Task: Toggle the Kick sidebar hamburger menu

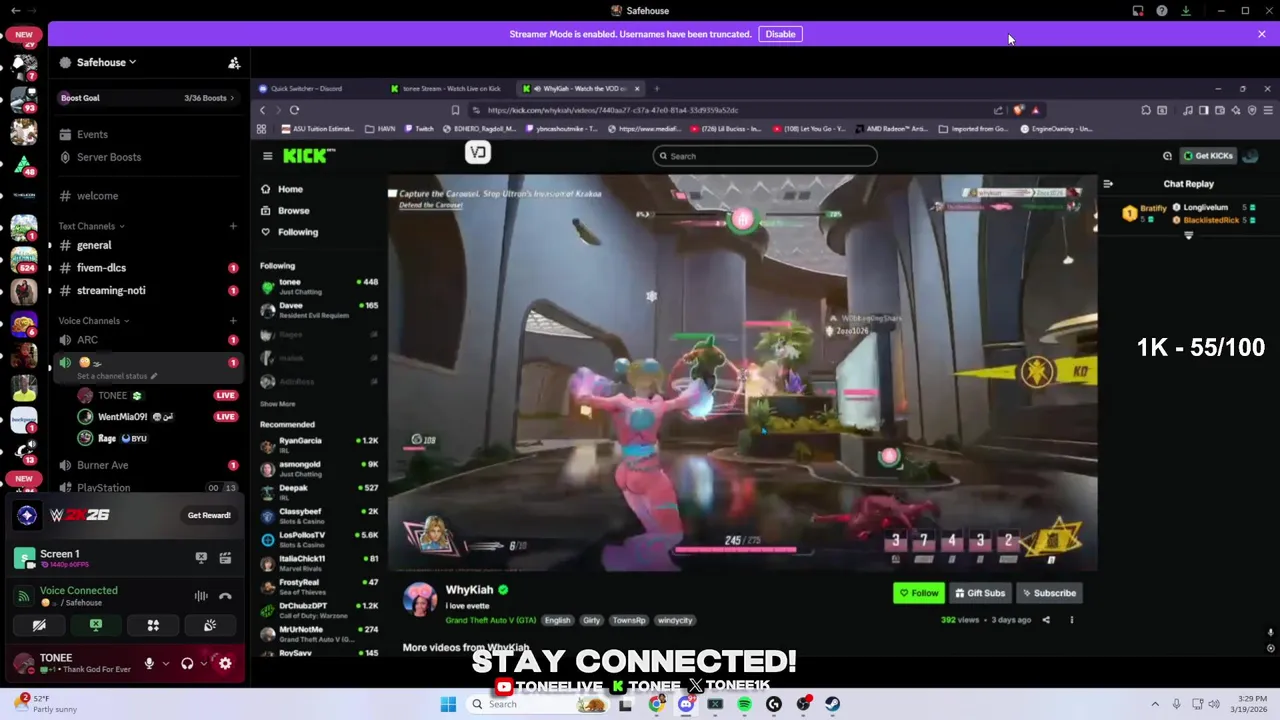Action: (267, 156)
